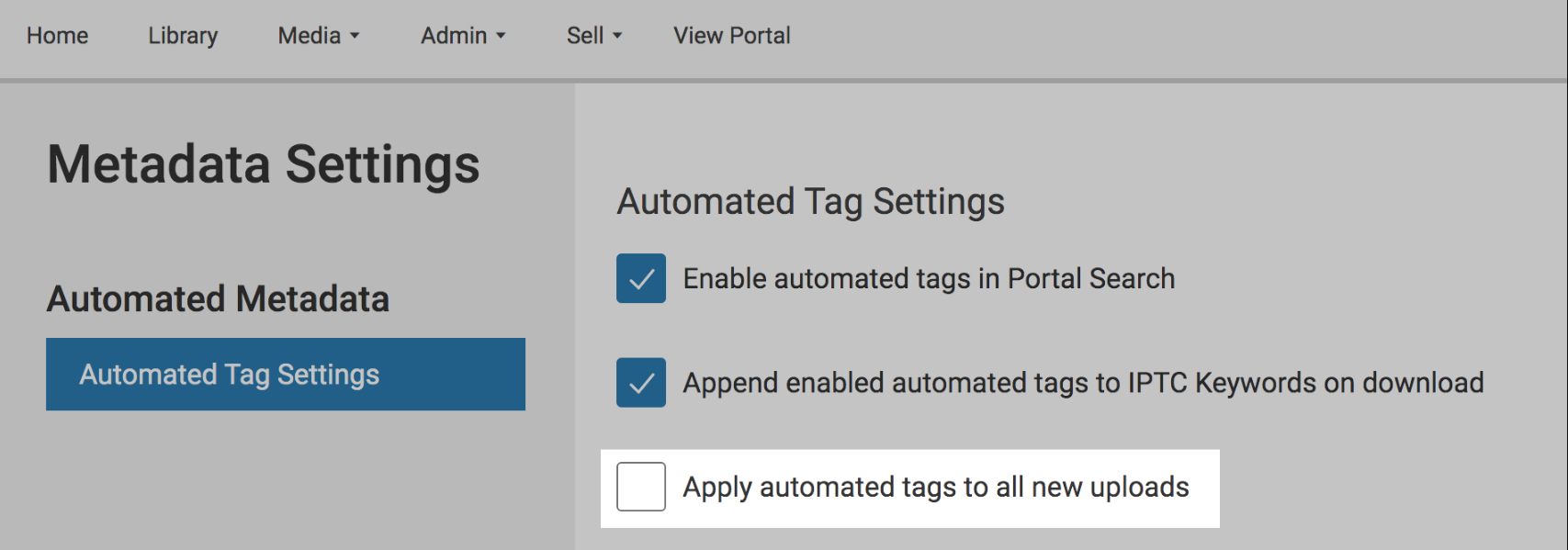
Task: Click the Admin menu caret arrow
Action: click(501, 37)
